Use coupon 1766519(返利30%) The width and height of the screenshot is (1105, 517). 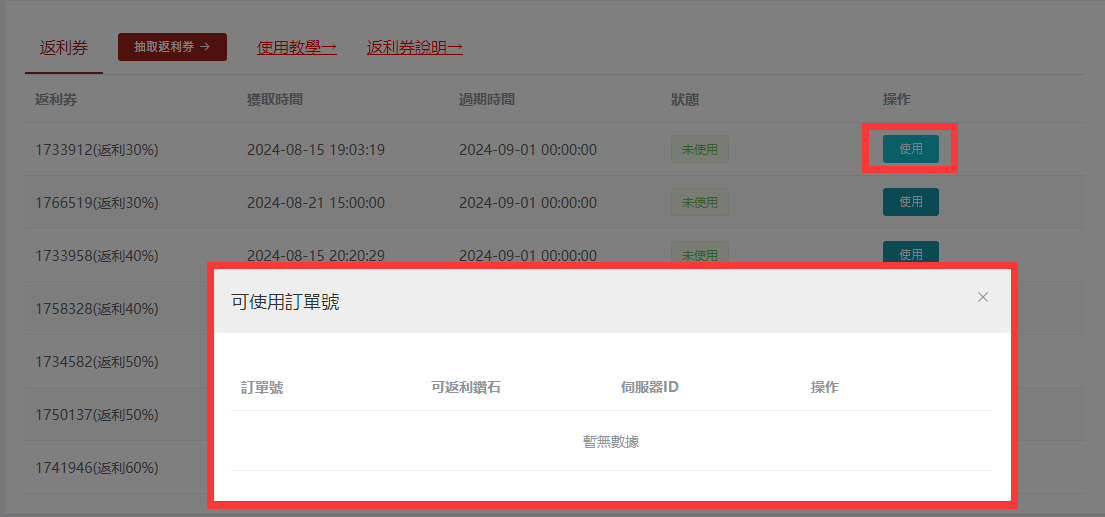pos(910,202)
